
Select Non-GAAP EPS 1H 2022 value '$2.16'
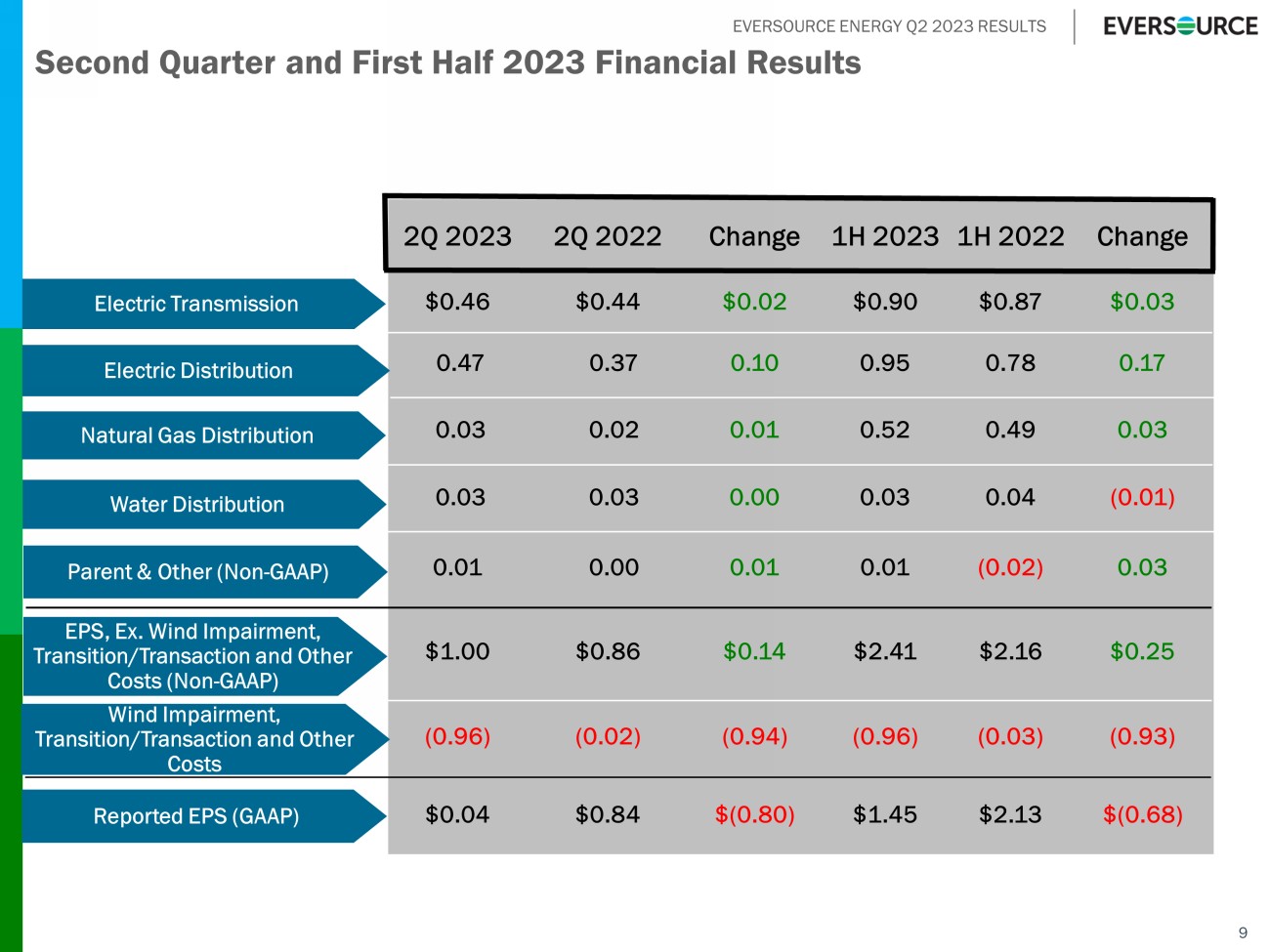coord(1011,651)
